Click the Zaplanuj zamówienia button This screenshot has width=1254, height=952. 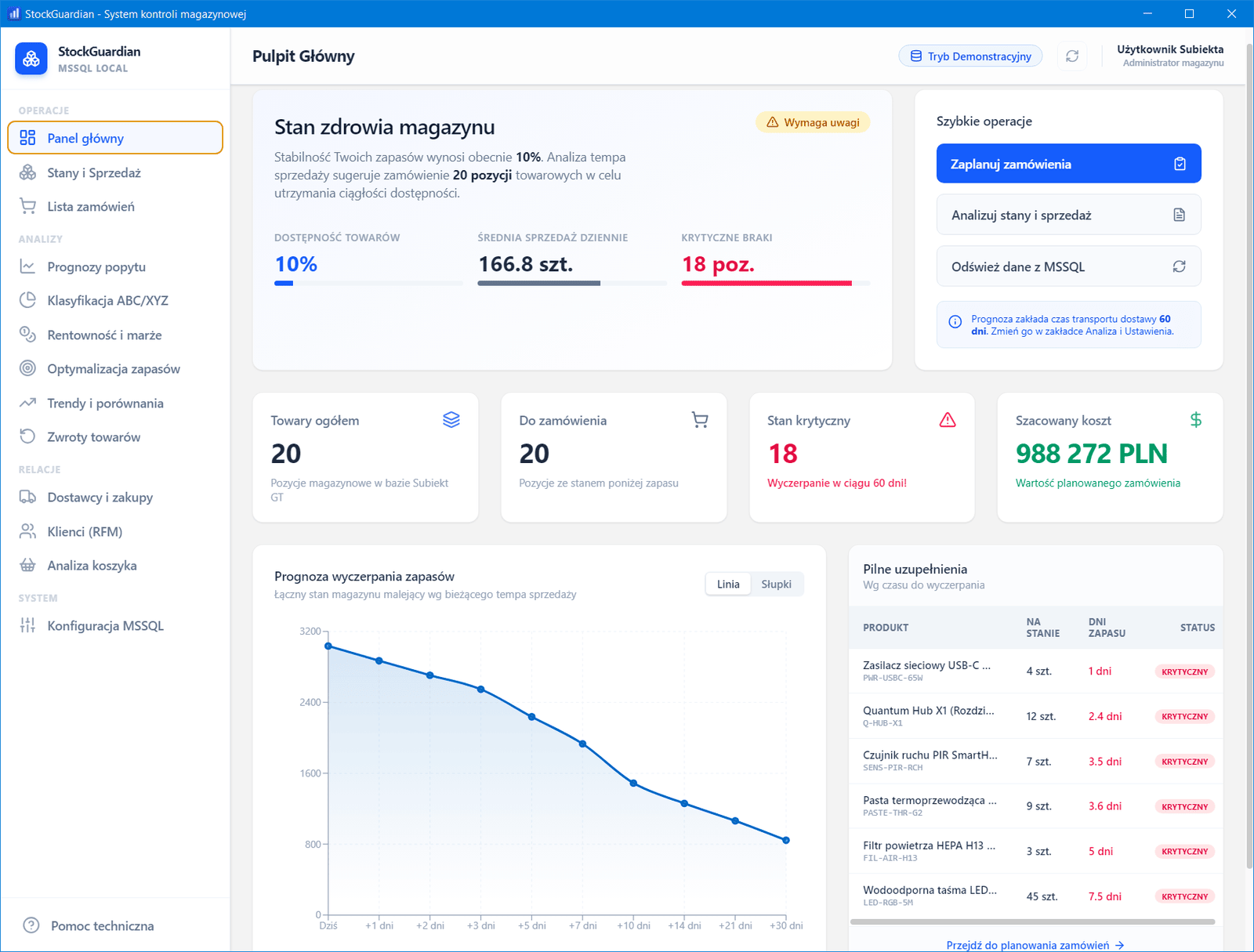[x=1068, y=164]
